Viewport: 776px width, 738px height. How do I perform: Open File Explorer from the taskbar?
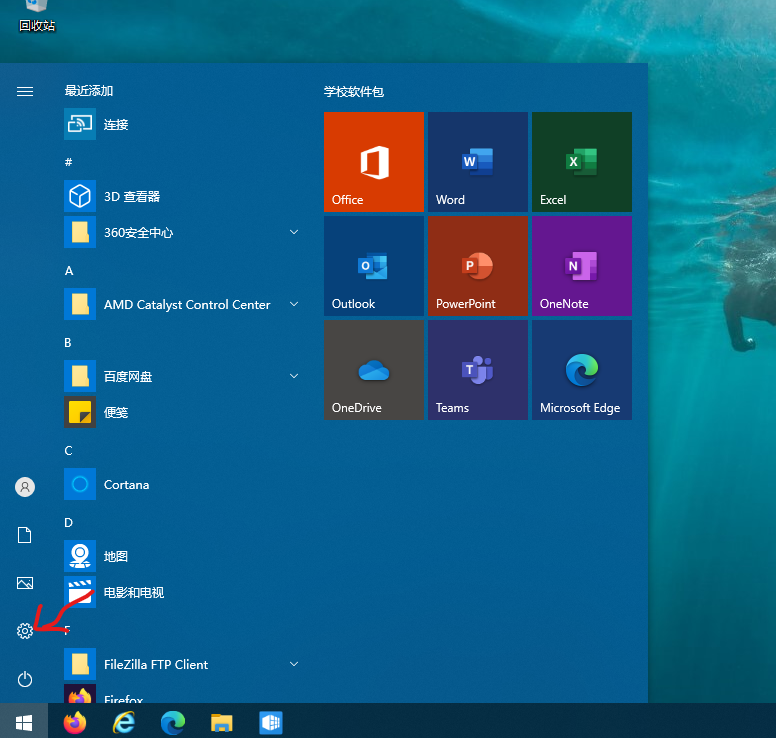(222, 723)
